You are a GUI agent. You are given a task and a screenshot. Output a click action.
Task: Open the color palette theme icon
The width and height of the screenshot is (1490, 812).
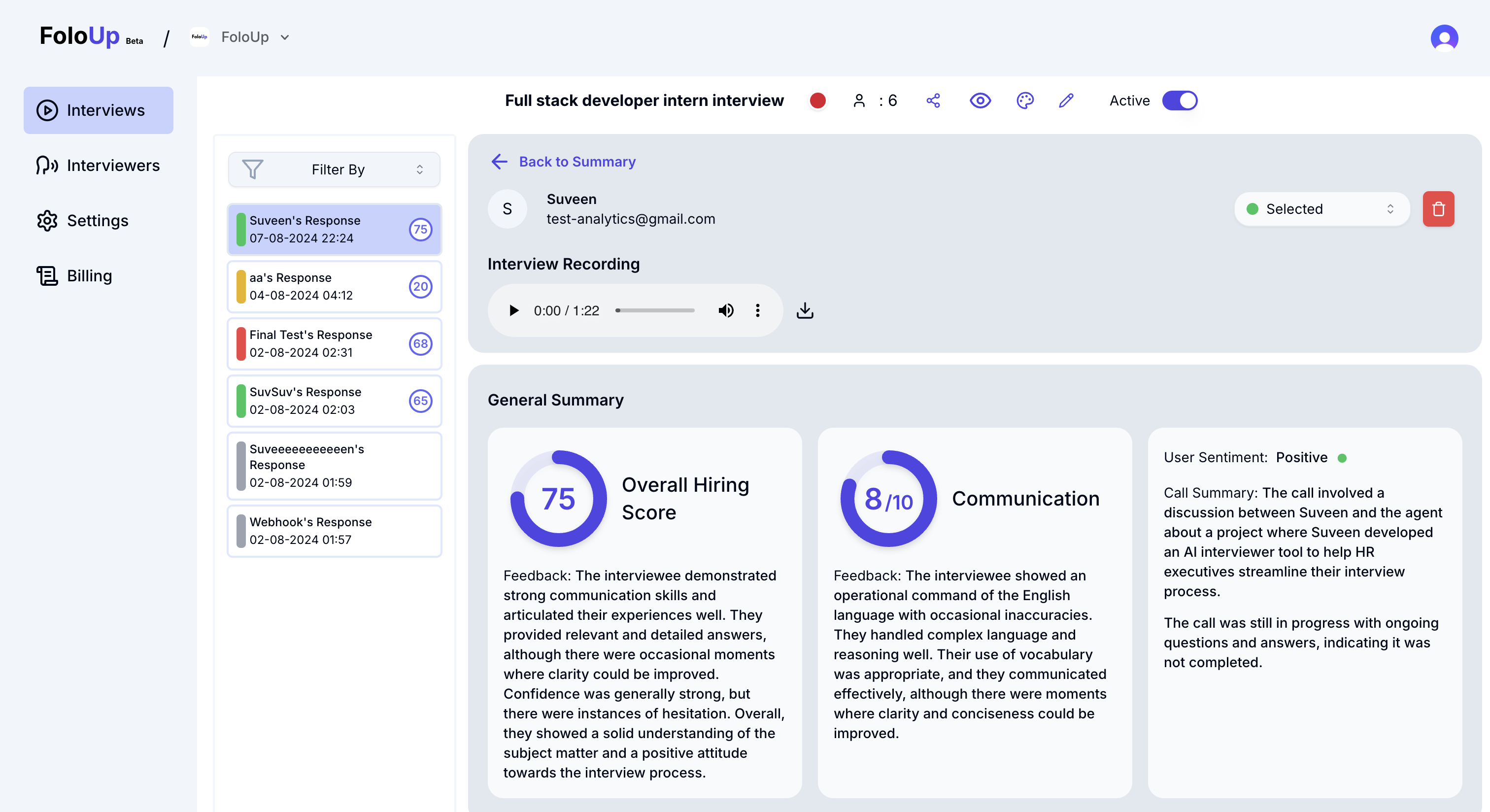1024,101
